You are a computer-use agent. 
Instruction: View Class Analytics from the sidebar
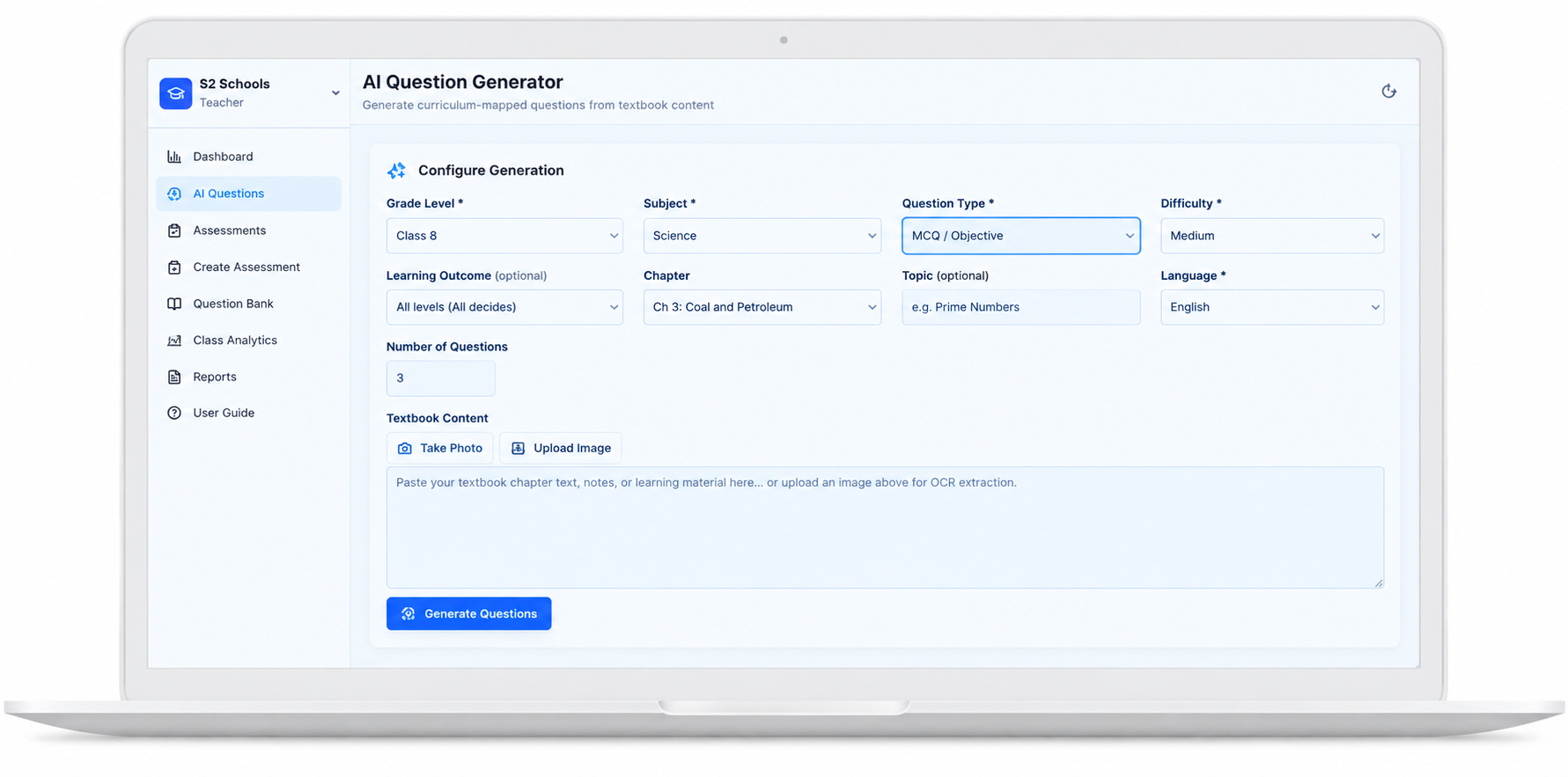248,341
